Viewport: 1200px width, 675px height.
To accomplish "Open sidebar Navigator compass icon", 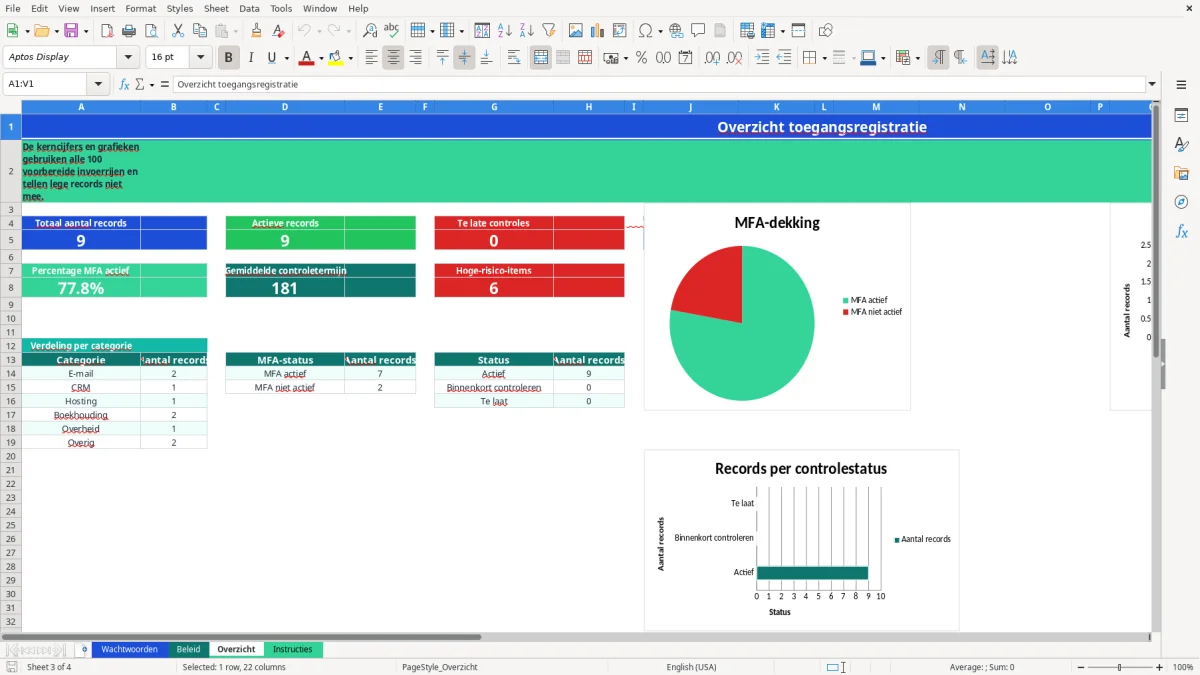I will tap(1181, 202).
